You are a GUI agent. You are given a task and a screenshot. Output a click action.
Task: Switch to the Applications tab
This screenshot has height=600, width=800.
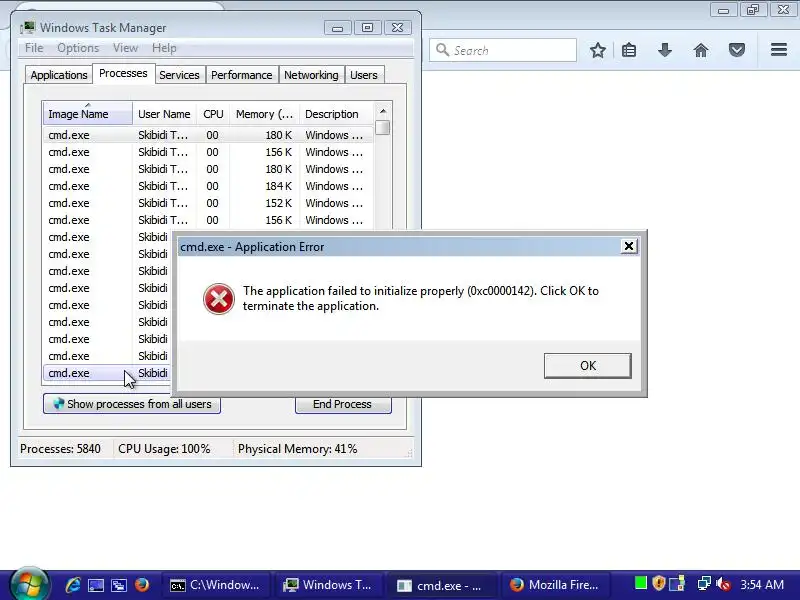(59, 75)
